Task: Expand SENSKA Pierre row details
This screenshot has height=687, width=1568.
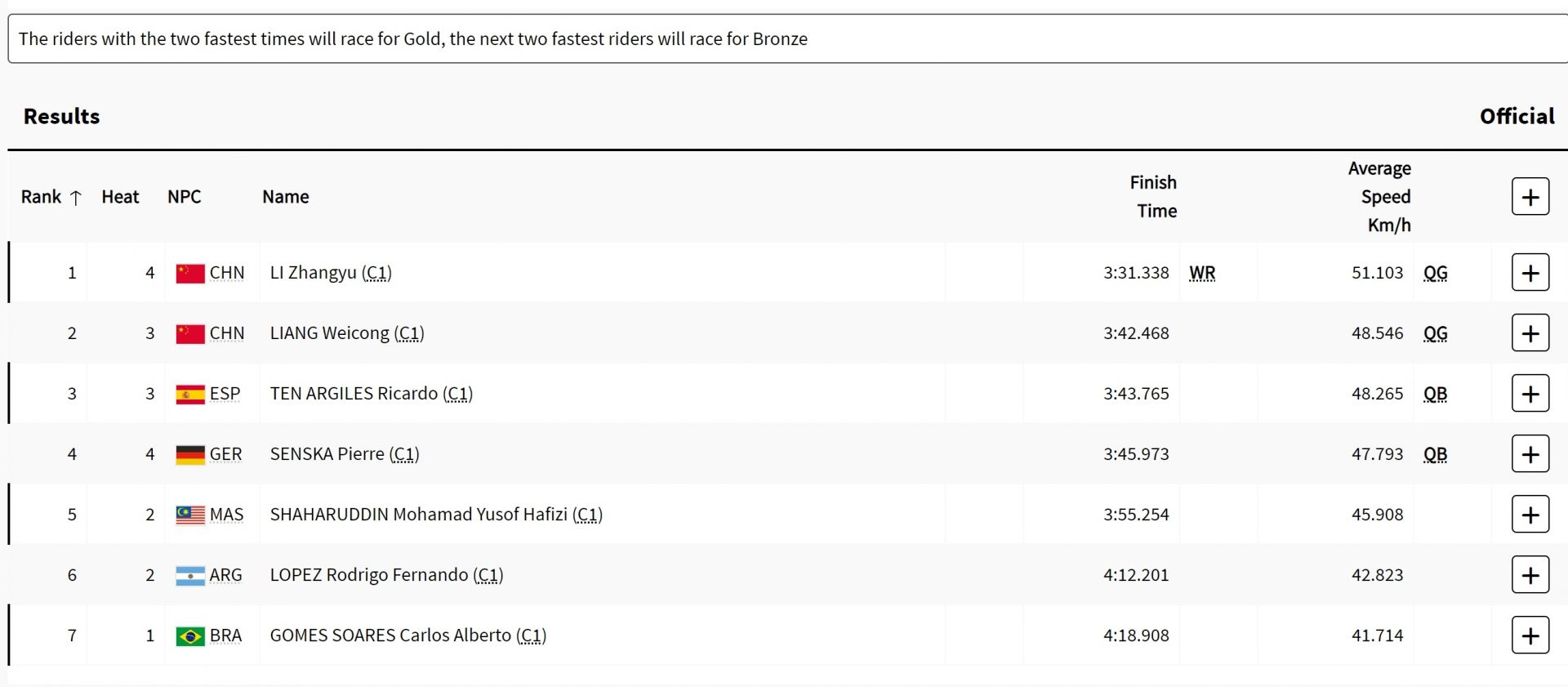Action: pyautogui.click(x=1530, y=454)
